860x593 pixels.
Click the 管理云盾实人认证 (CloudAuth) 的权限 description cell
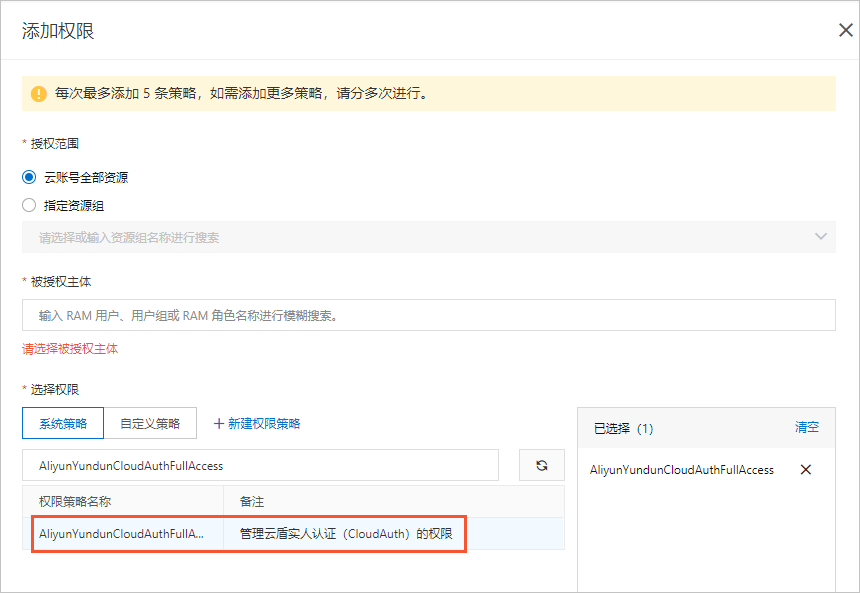(346, 533)
